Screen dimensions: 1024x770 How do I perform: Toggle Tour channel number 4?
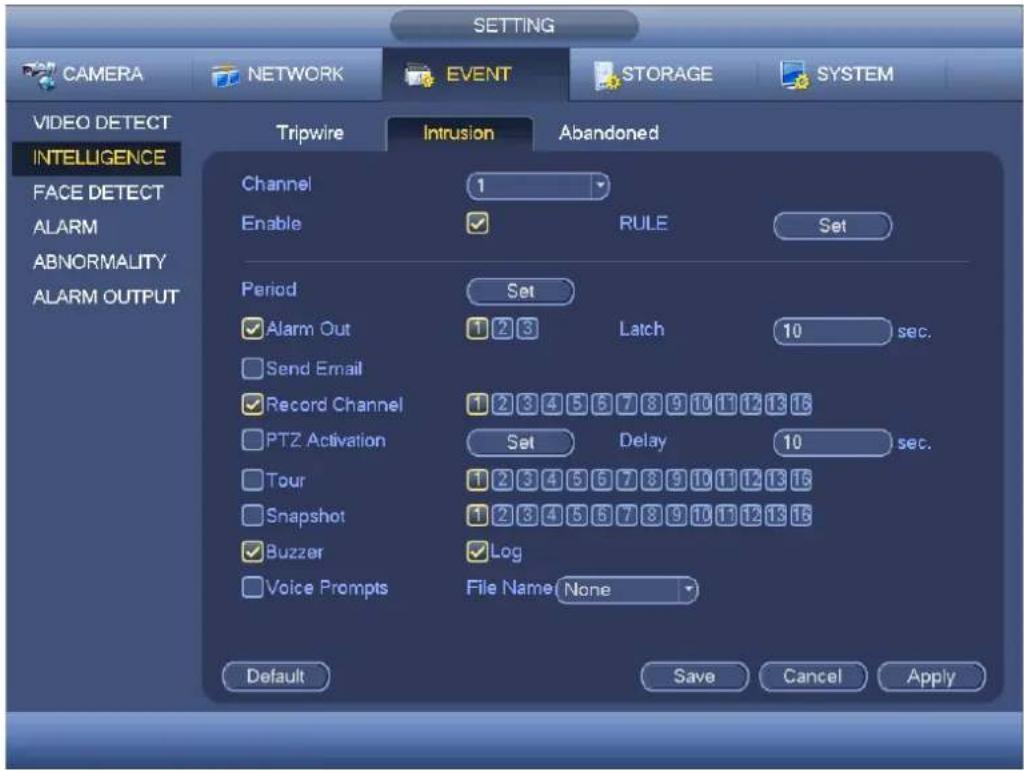(x=552, y=480)
